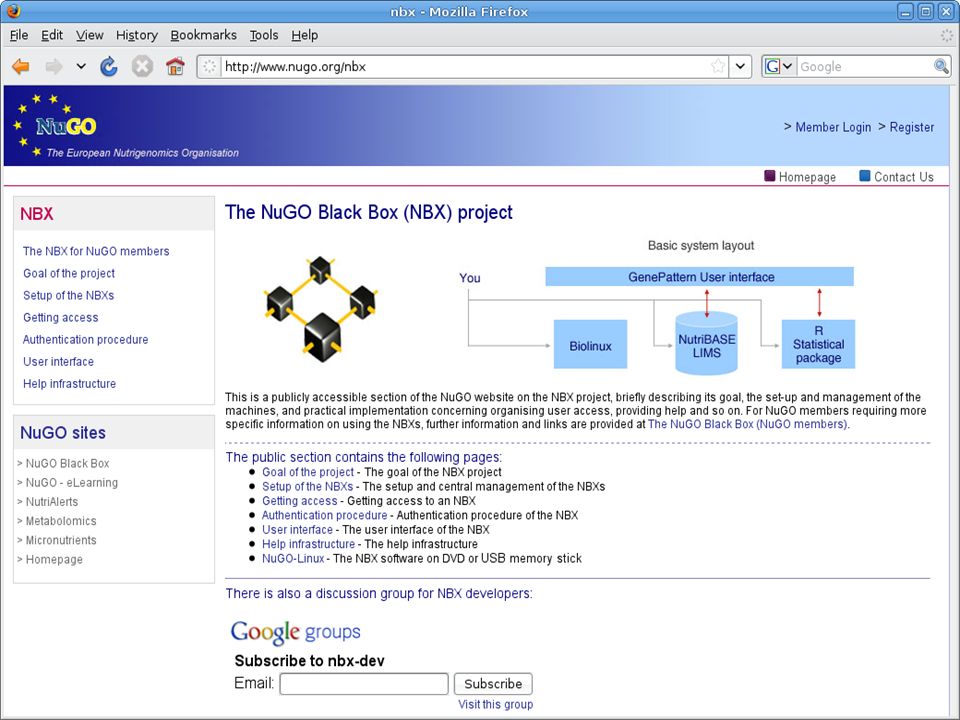Click the black cubes NBX image
This screenshot has height=720, width=960.
point(321,309)
